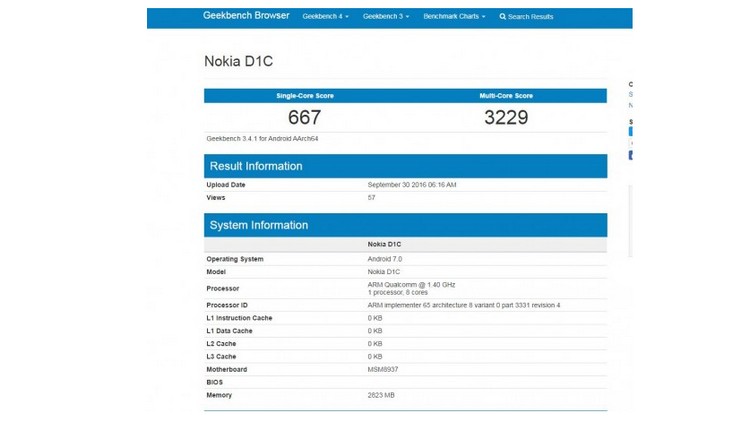This screenshot has width=750, height=422.
Task: Select the multi-core score value 3229
Action: pos(506,117)
